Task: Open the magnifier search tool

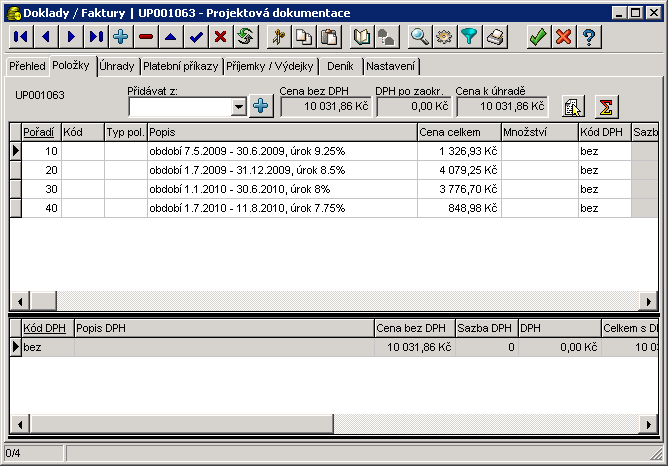Action: pyautogui.click(x=420, y=37)
